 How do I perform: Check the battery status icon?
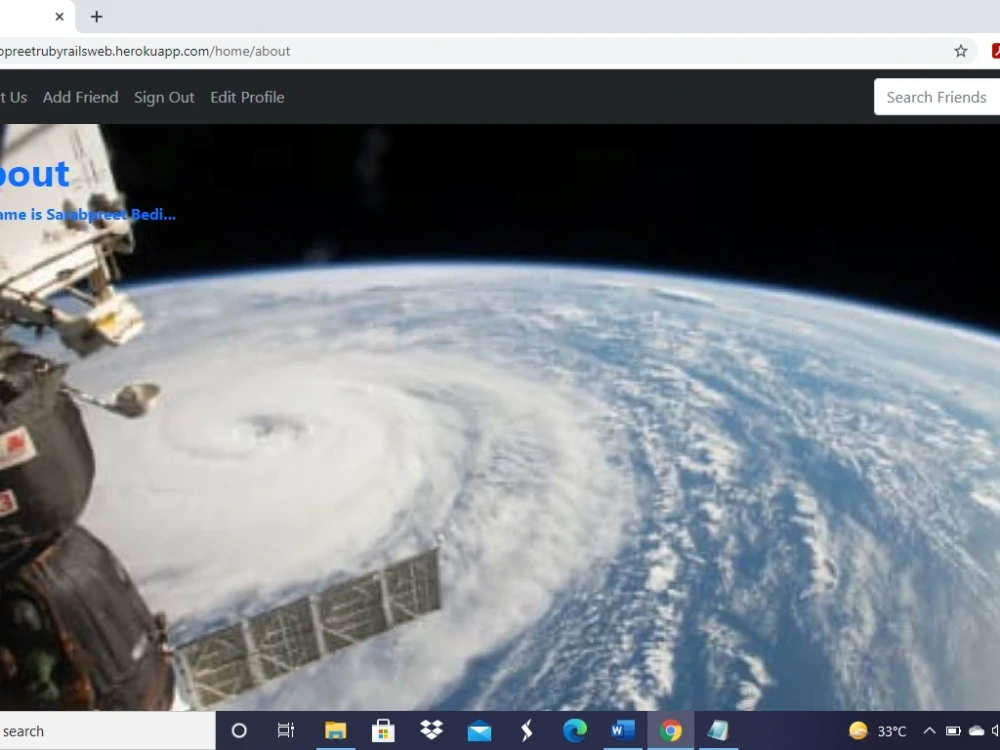pos(953,731)
